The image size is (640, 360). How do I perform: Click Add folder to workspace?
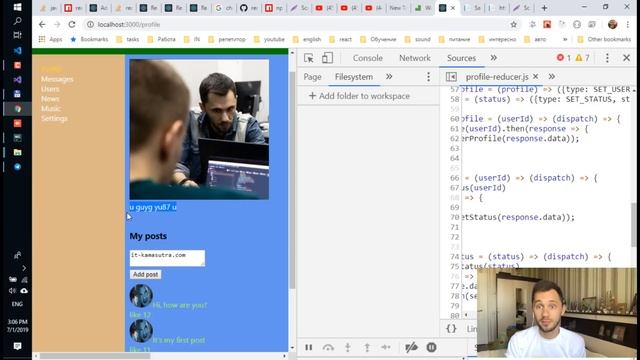(359, 96)
